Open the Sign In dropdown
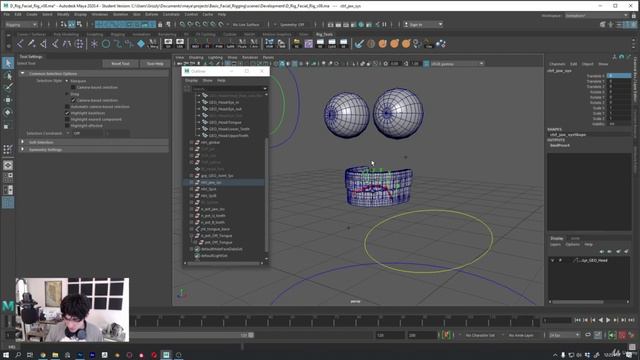This screenshot has height=360, width=640. tap(423, 24)
